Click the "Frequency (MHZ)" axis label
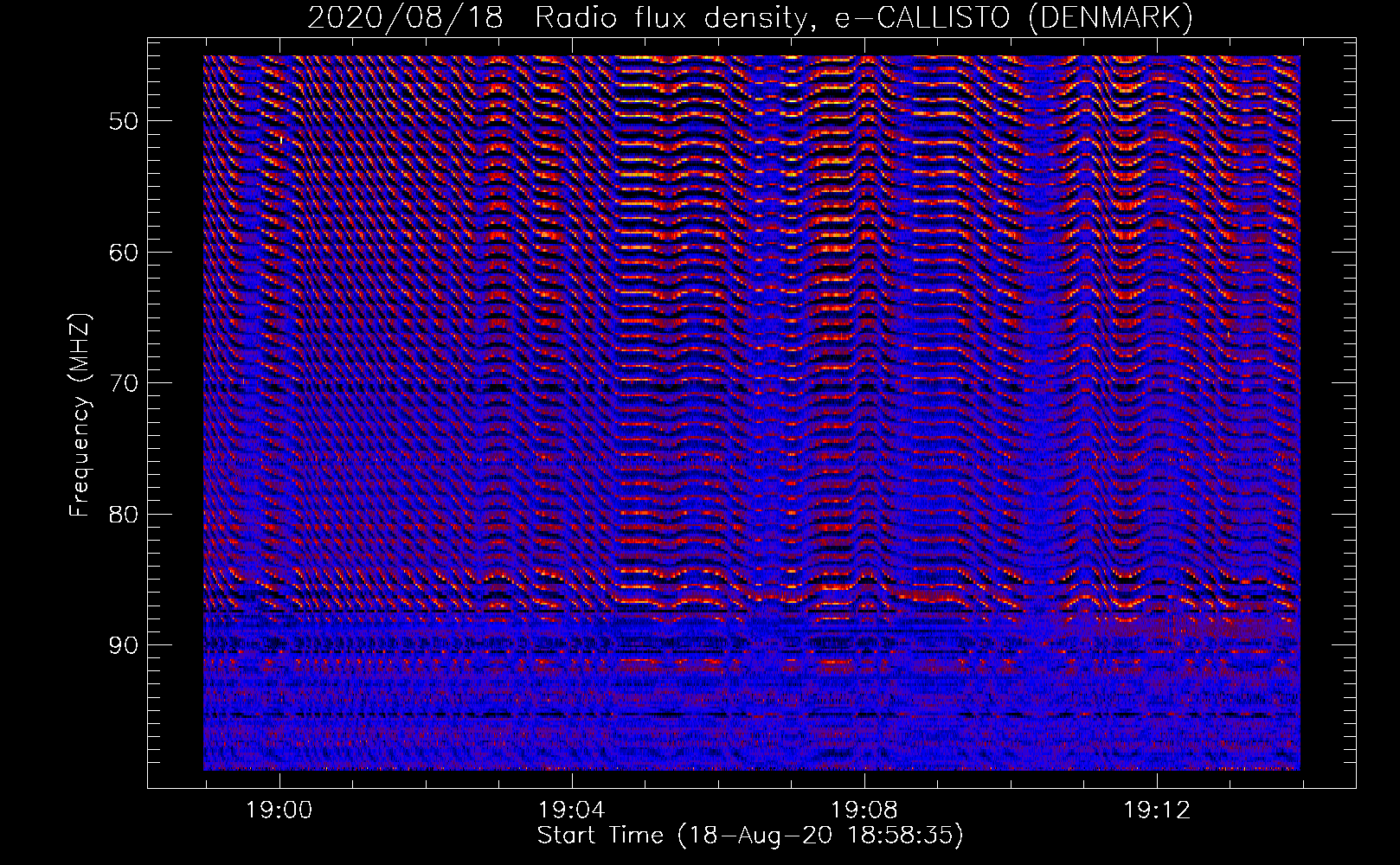 click(80, 415)
